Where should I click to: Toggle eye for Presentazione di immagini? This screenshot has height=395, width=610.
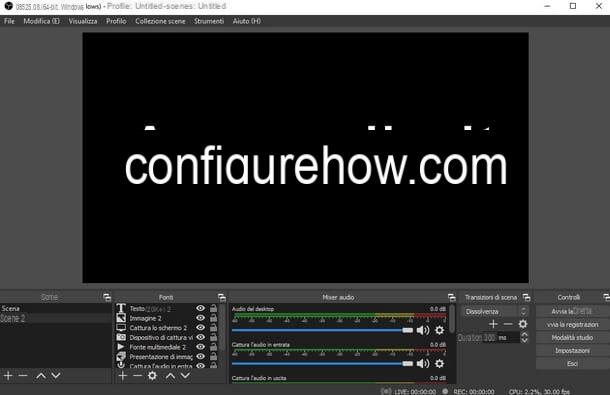point(200,356)
